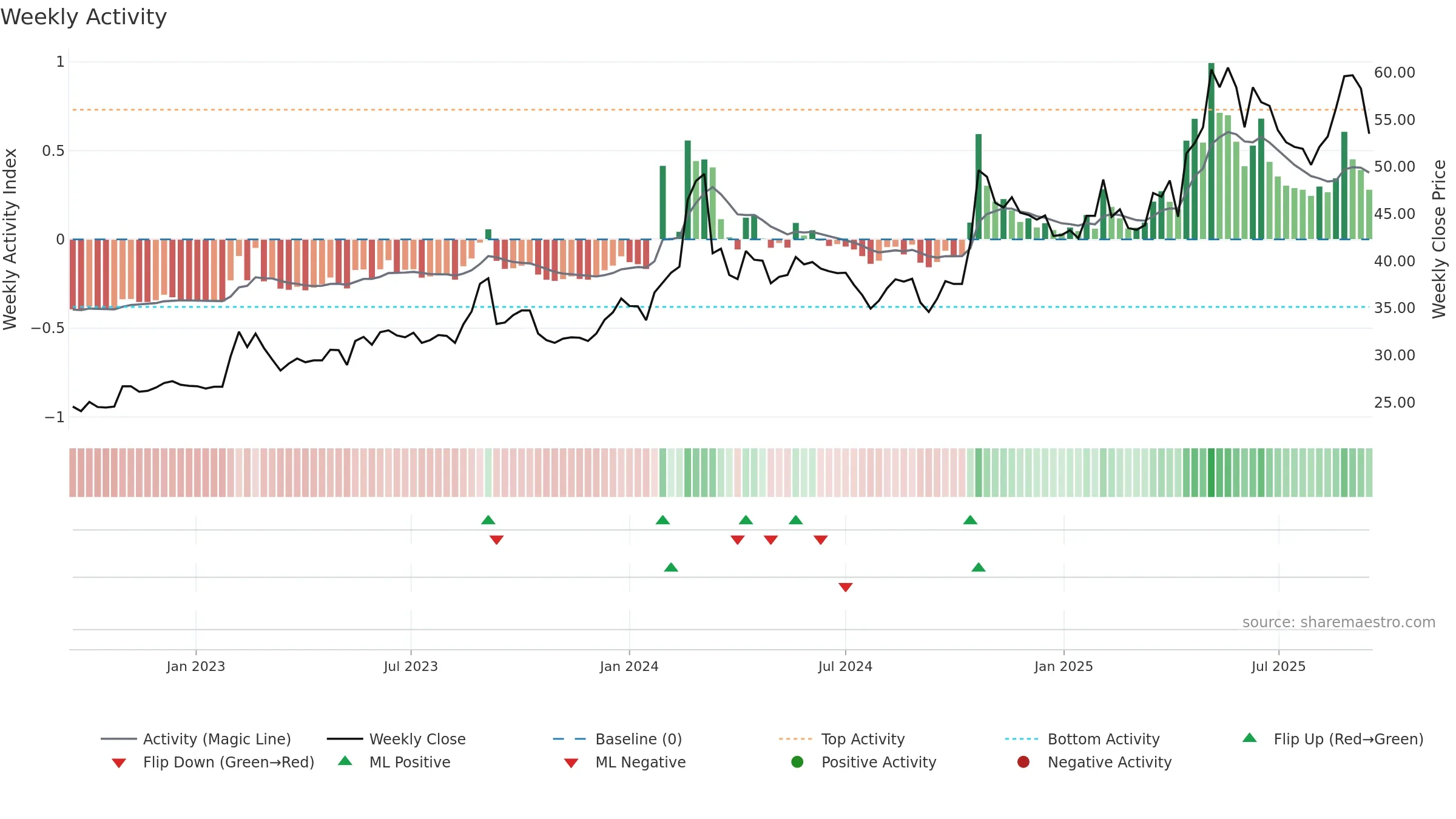Toggle the ML Negative legend entry
The width and height of the screenshot is (1456, 819).
coord(625,762)
